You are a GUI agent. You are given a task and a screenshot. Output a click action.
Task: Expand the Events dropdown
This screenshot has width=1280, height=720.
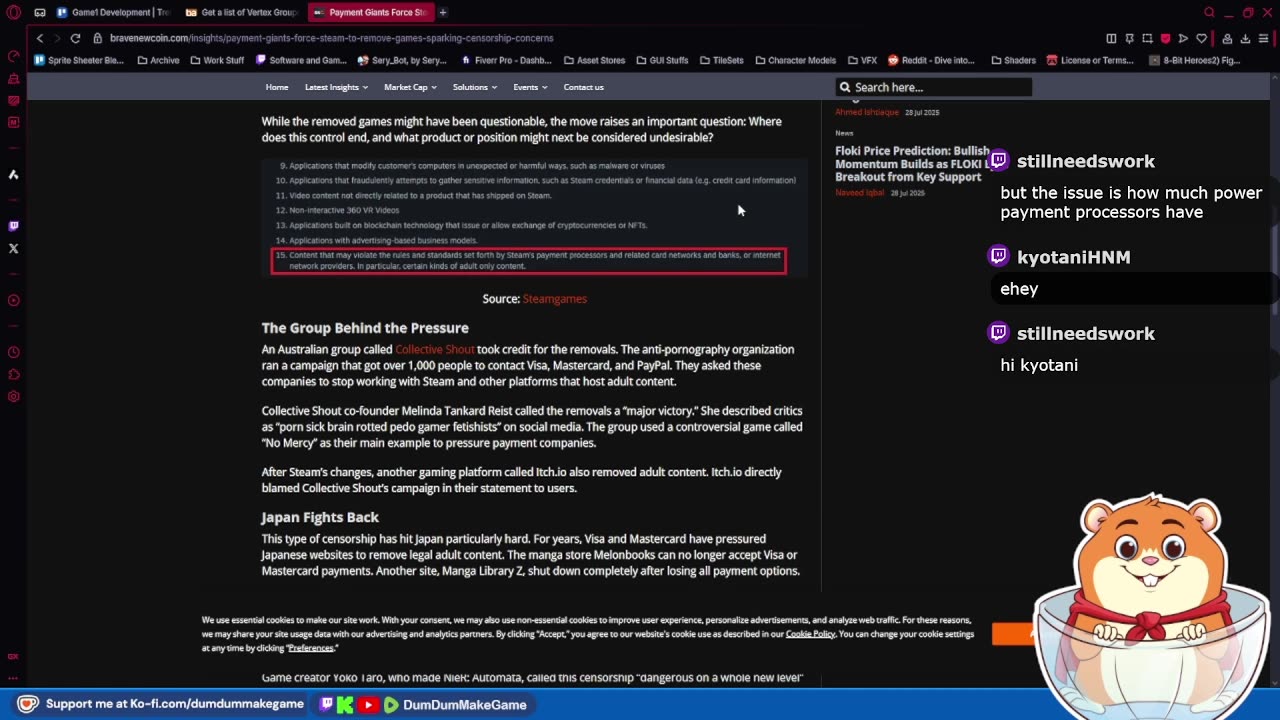tap(530, 87)
